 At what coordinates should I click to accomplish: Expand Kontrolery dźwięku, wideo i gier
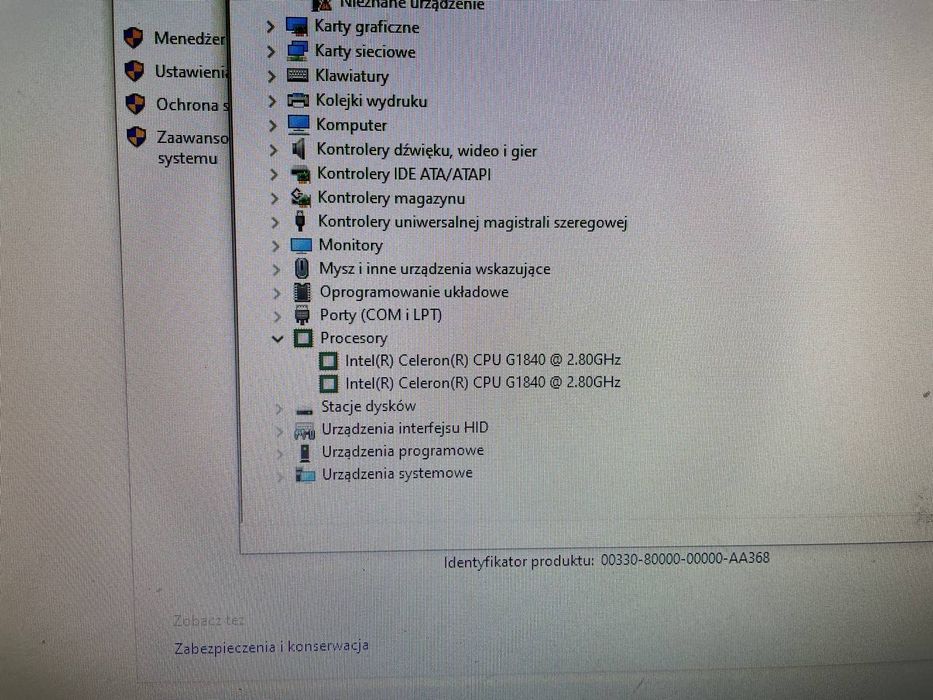point(273,150)
